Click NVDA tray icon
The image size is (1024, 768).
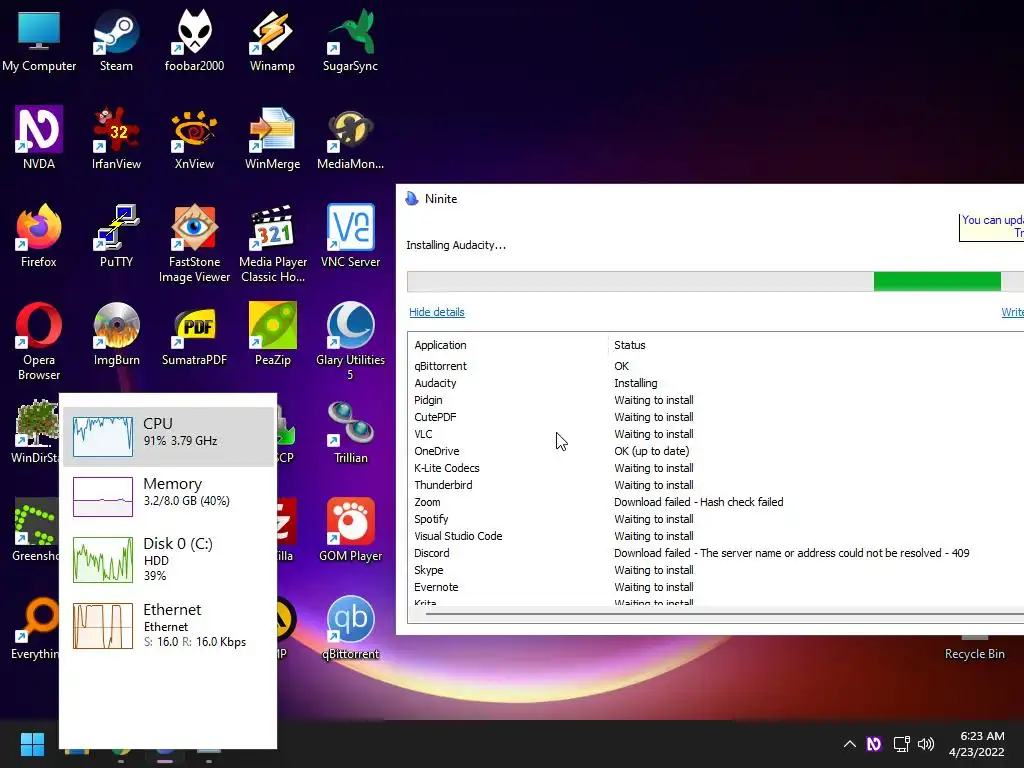point(874,744)
